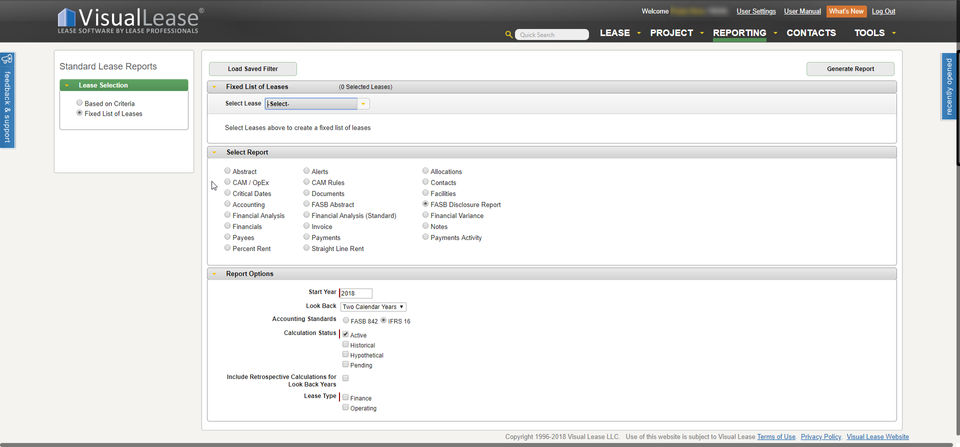The image size is (960, 447).
Task: Open the recently opened side tab
Action: pos(950,86)
